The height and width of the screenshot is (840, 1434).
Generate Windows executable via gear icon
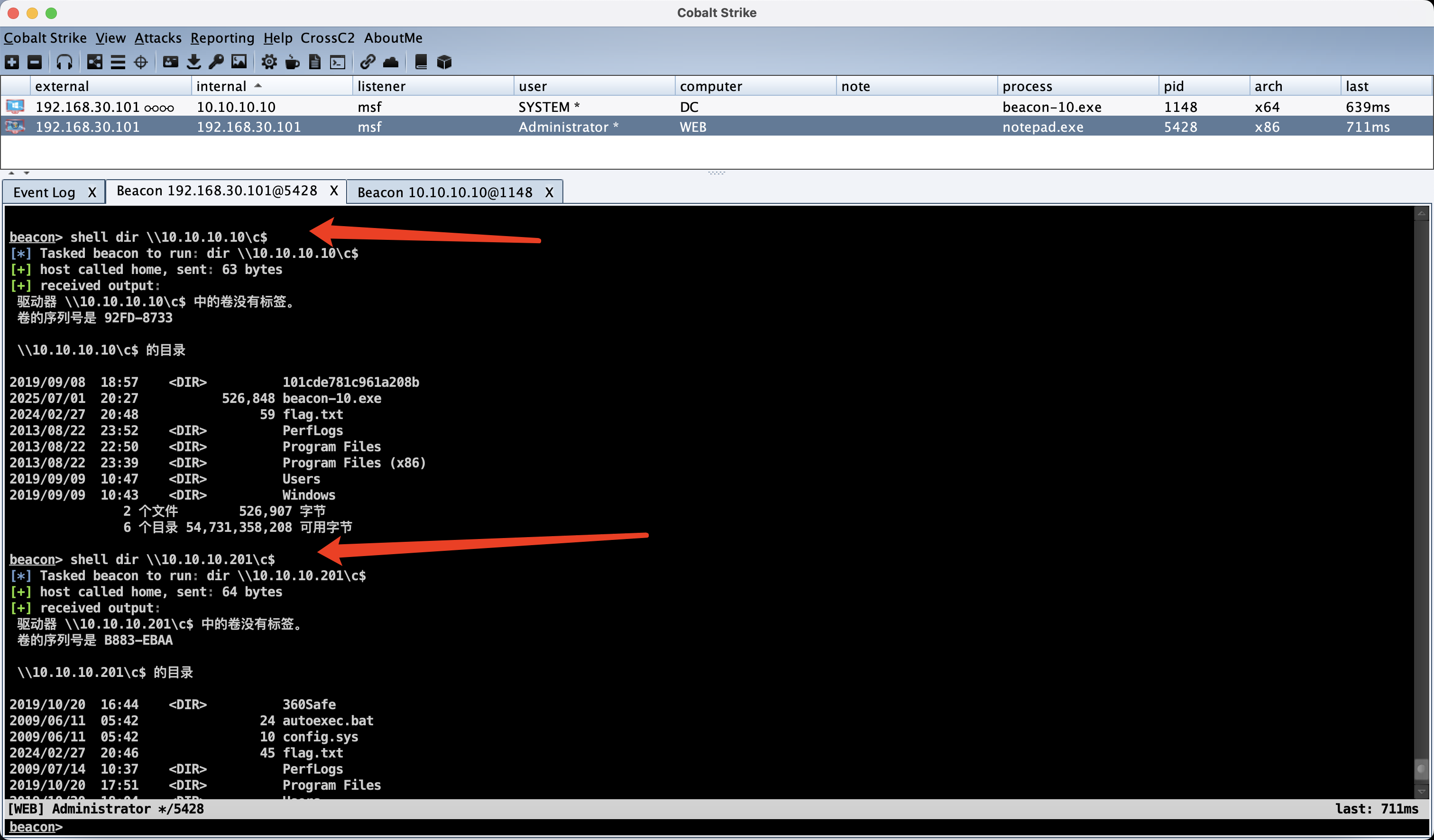(x=269, y=62)
